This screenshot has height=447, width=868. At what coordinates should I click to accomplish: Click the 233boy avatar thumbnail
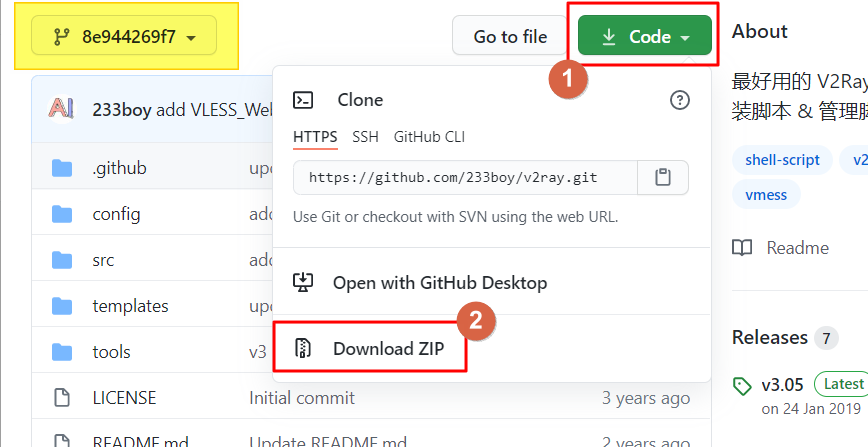(x=62, y=109)
